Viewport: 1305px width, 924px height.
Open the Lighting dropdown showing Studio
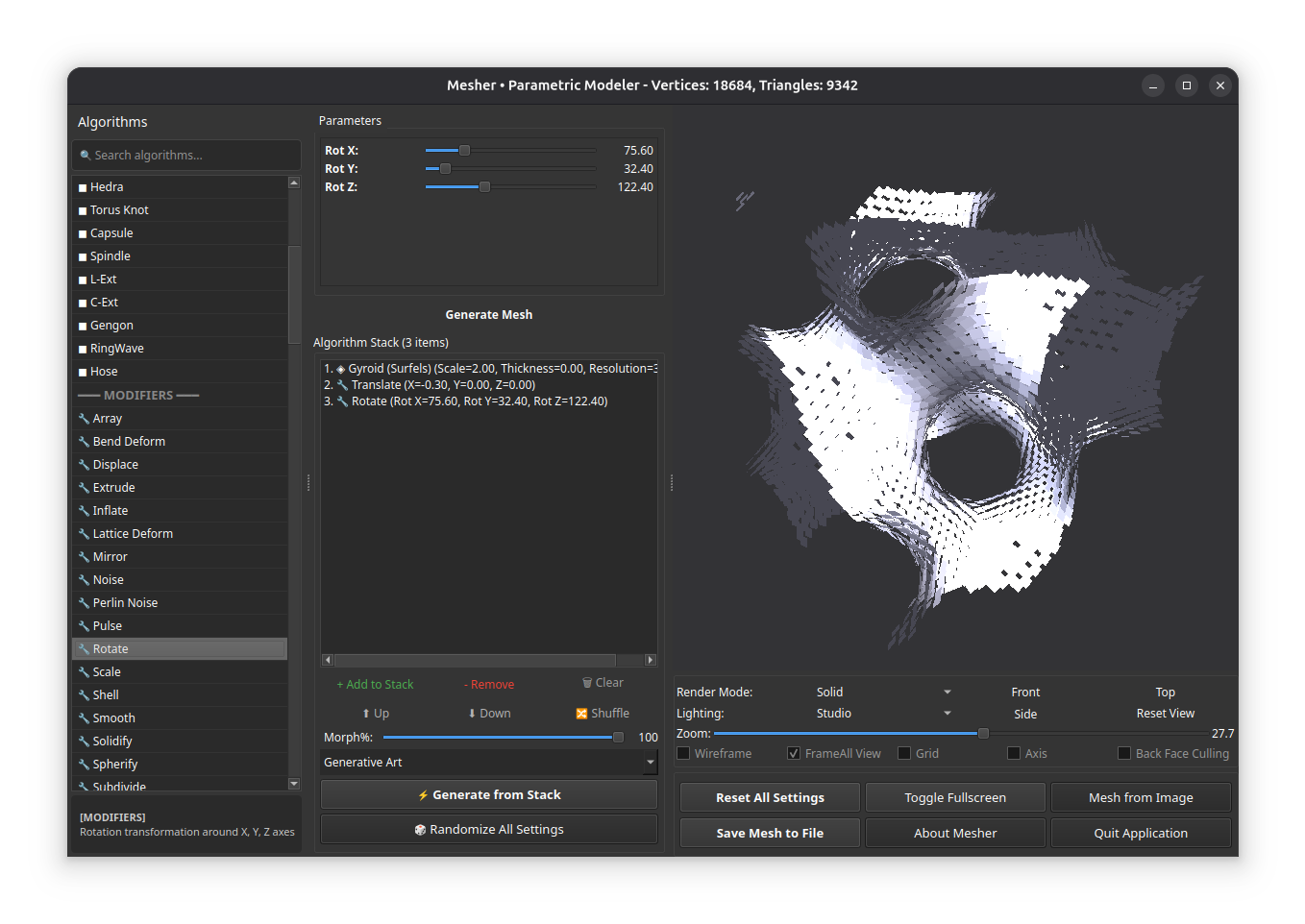click(x=880, y=713)
